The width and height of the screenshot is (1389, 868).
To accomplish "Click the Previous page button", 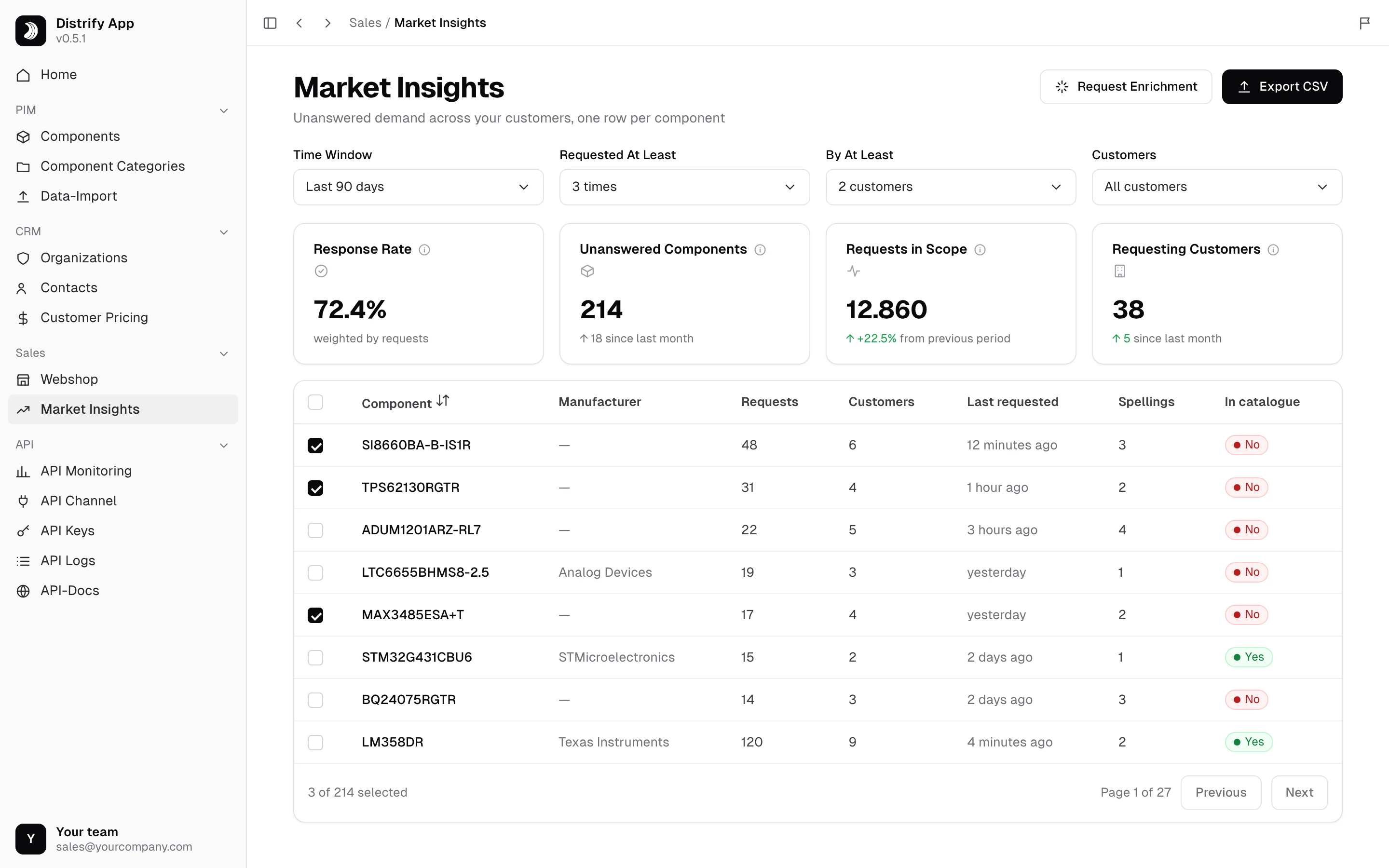I will pyautogui.click(x=1221, y=793).
